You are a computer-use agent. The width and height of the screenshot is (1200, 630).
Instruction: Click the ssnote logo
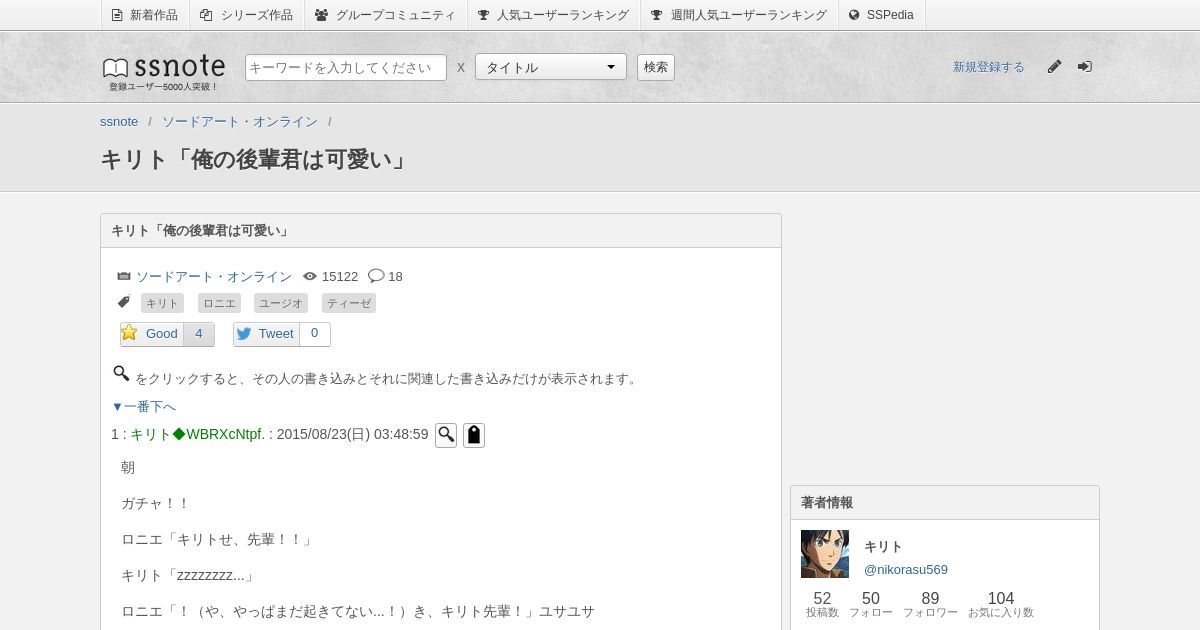coord(164,68)
